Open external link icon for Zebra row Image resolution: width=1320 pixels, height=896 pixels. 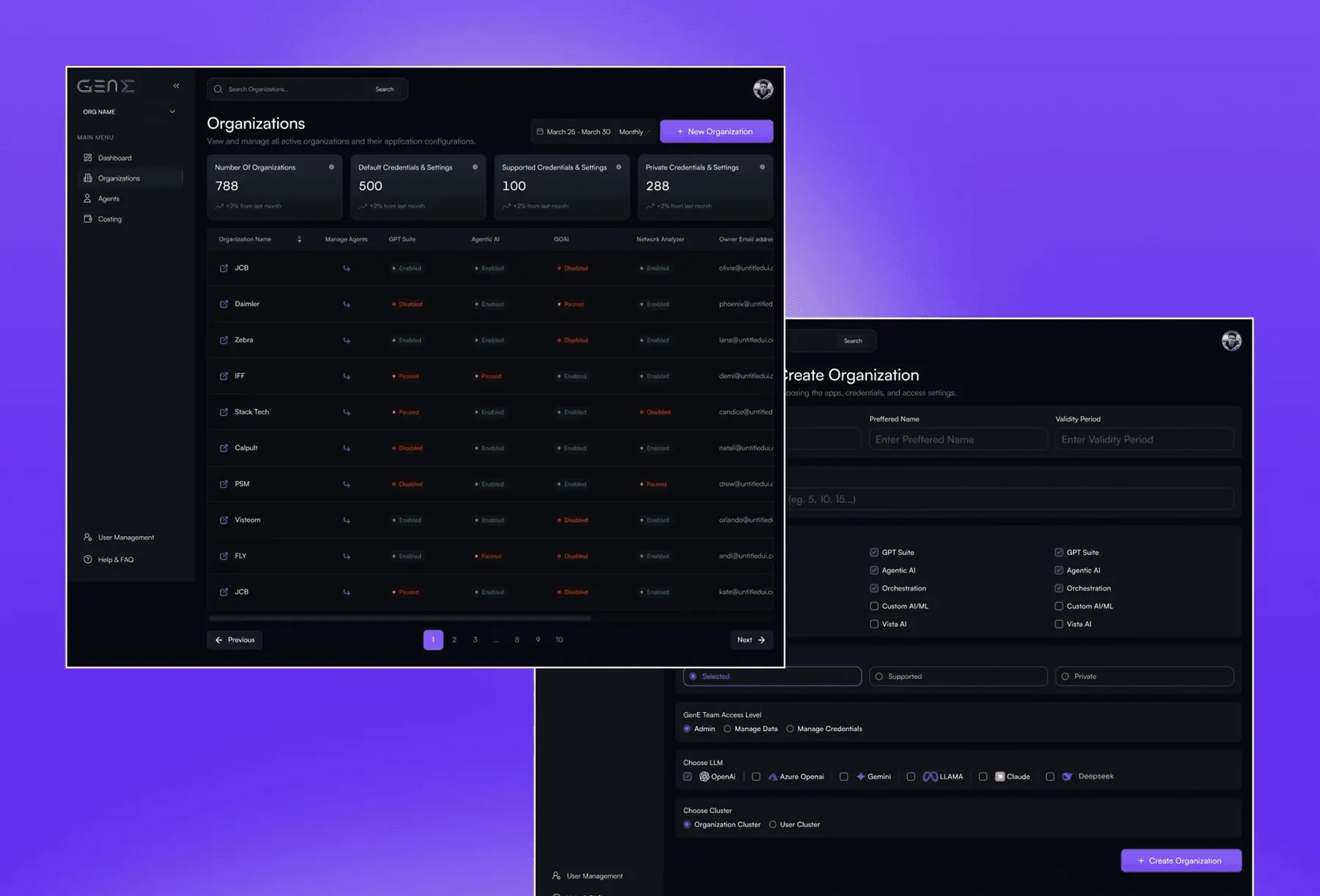click(224, 339)
